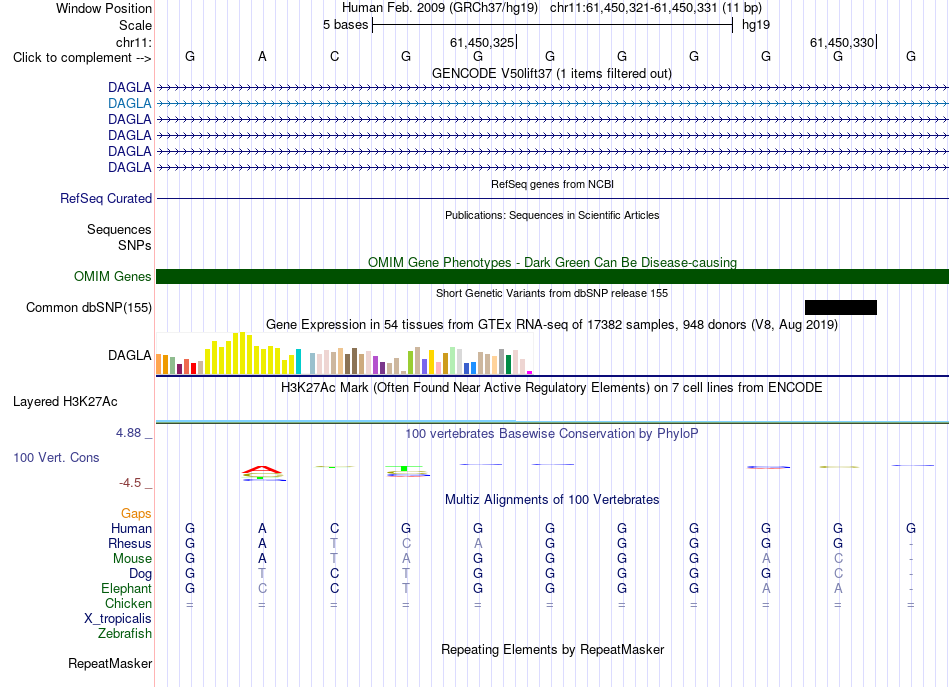Click the 61,450,325 coordinate marker
The image size is (950, 687).
coord(482,42)
